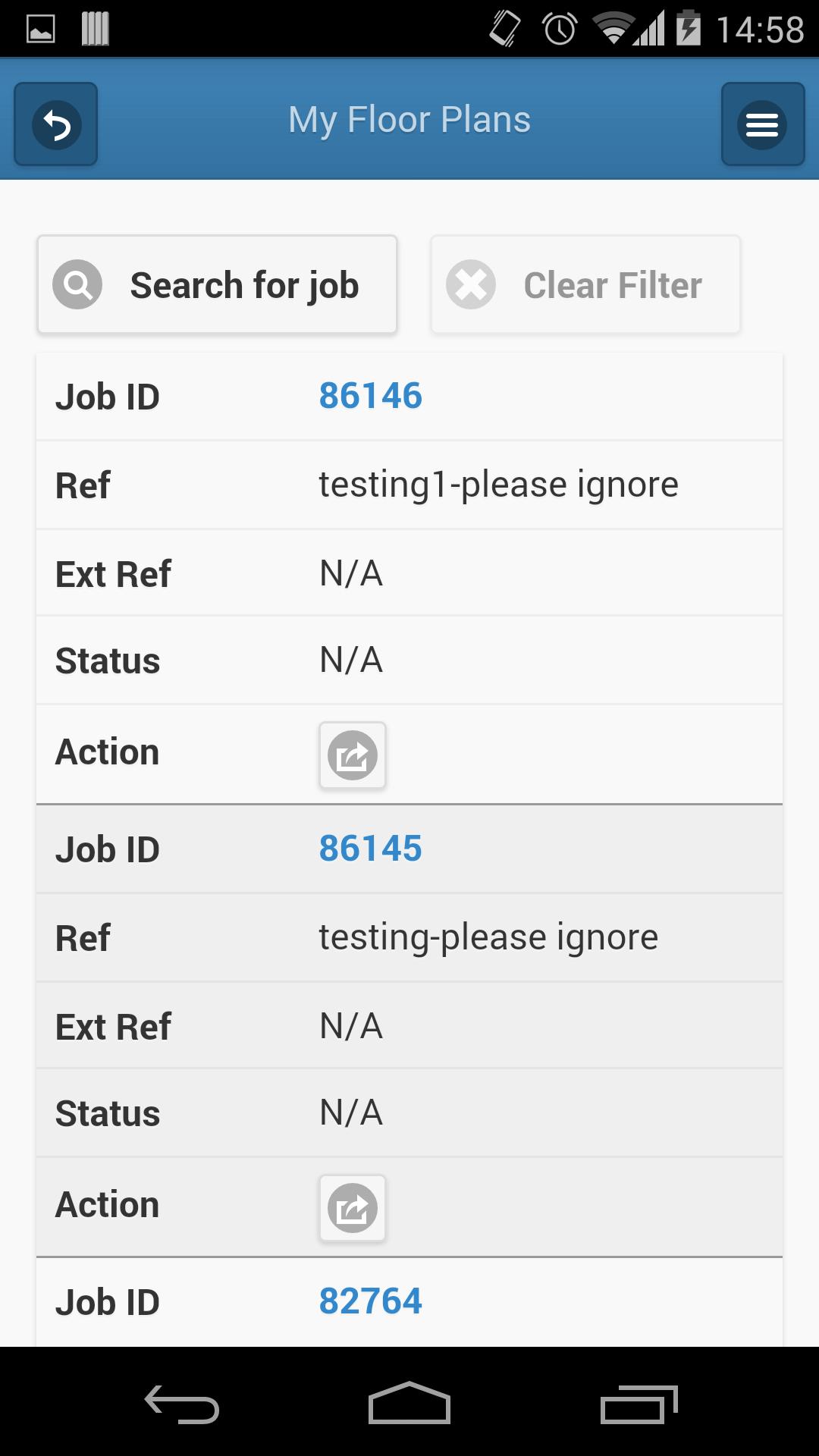Screen dimensions: 819x1456
Task: Tap the X icon in Clear Filter
Action: [471, 285]
